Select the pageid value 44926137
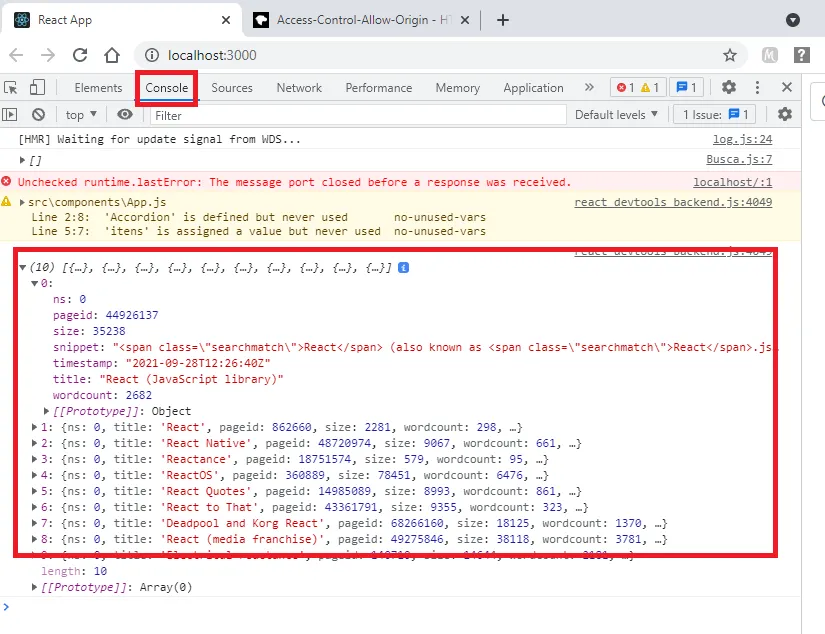825x634 pixels. click(x=132, y=315)
